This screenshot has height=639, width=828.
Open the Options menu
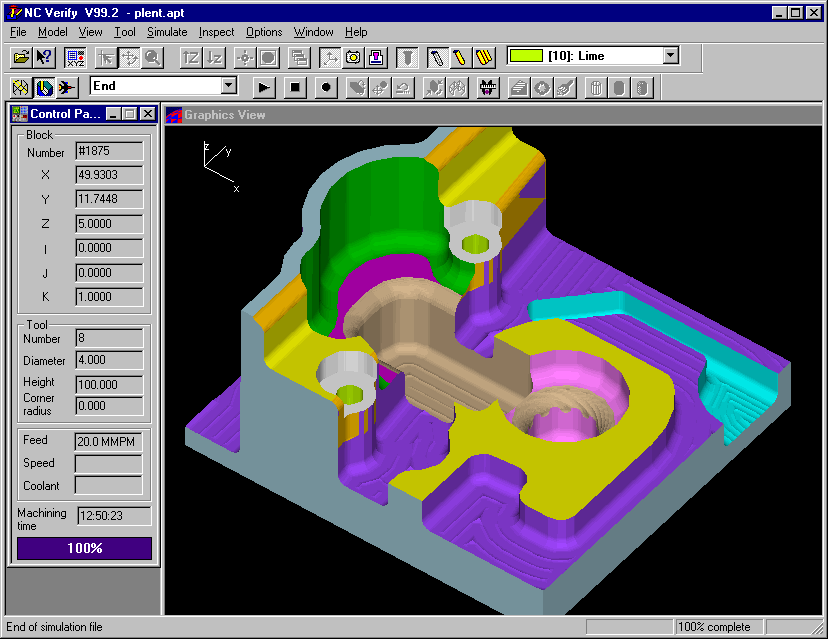[264, 32]
